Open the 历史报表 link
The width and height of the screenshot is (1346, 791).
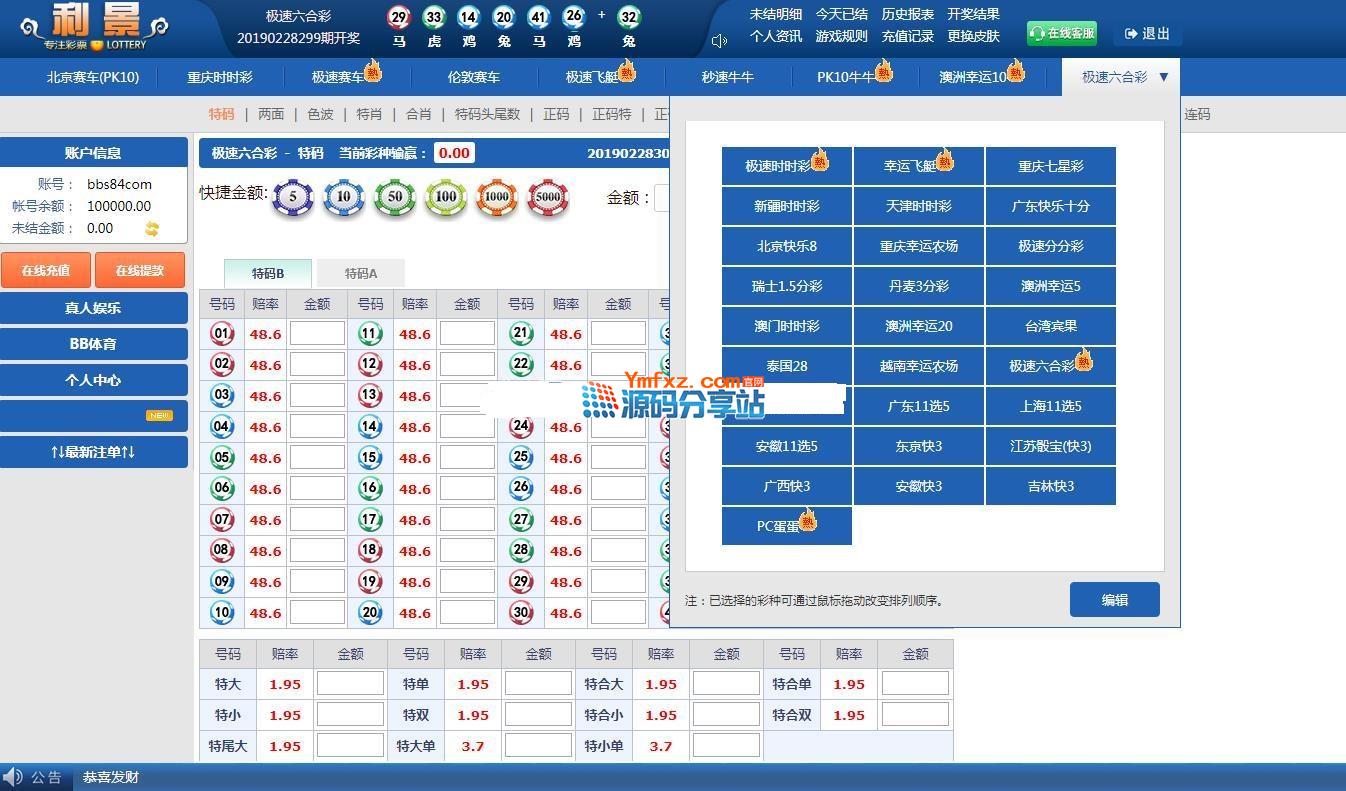pyautogui.click(x=907, y=14)
